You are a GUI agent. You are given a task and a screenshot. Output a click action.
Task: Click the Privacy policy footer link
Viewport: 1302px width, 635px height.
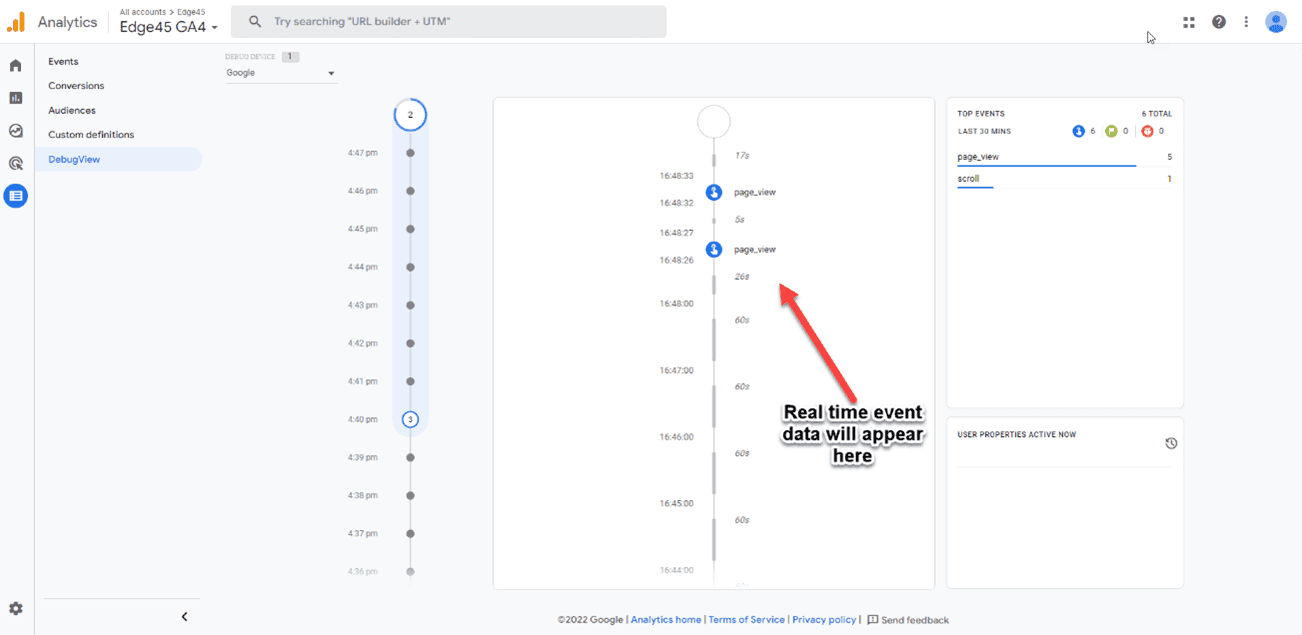click(x=824, y=620)
